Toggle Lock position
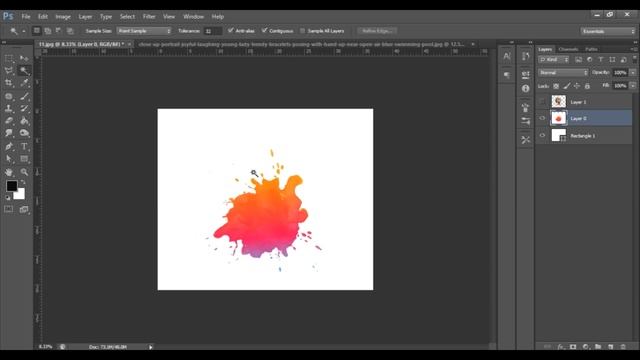Image resolution: width=640 pixels, height=360 pixels. pyautogui.click(x=577, y=86)
